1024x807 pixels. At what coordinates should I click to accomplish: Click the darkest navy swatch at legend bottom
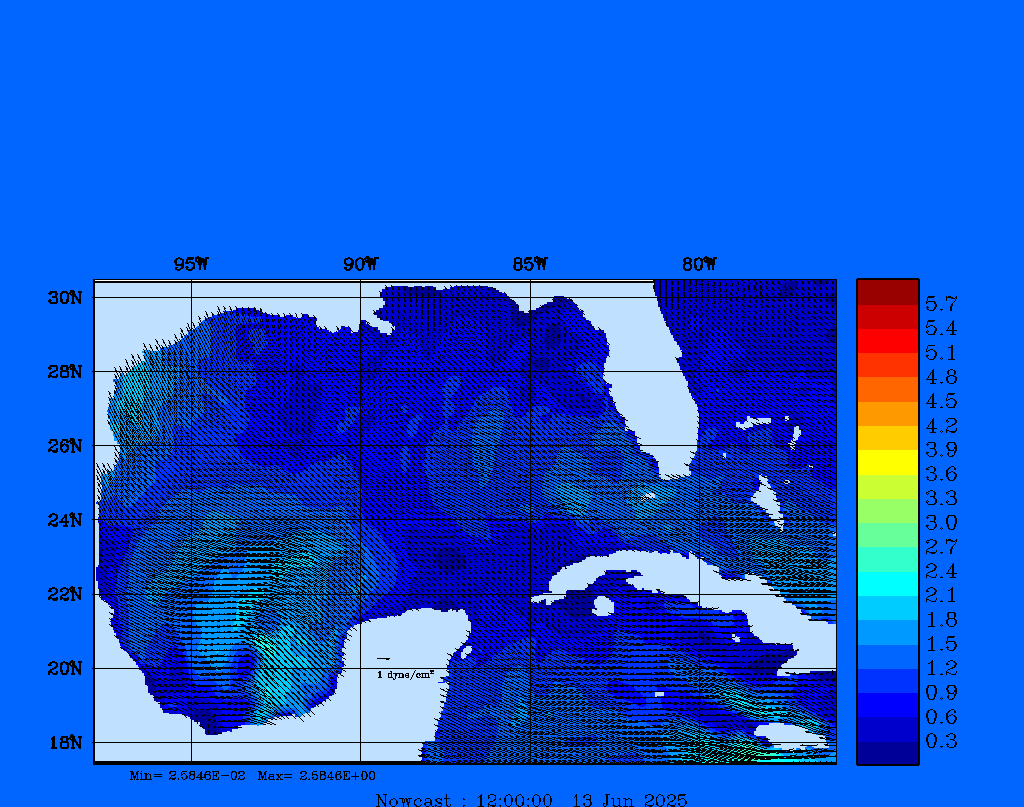887,753
